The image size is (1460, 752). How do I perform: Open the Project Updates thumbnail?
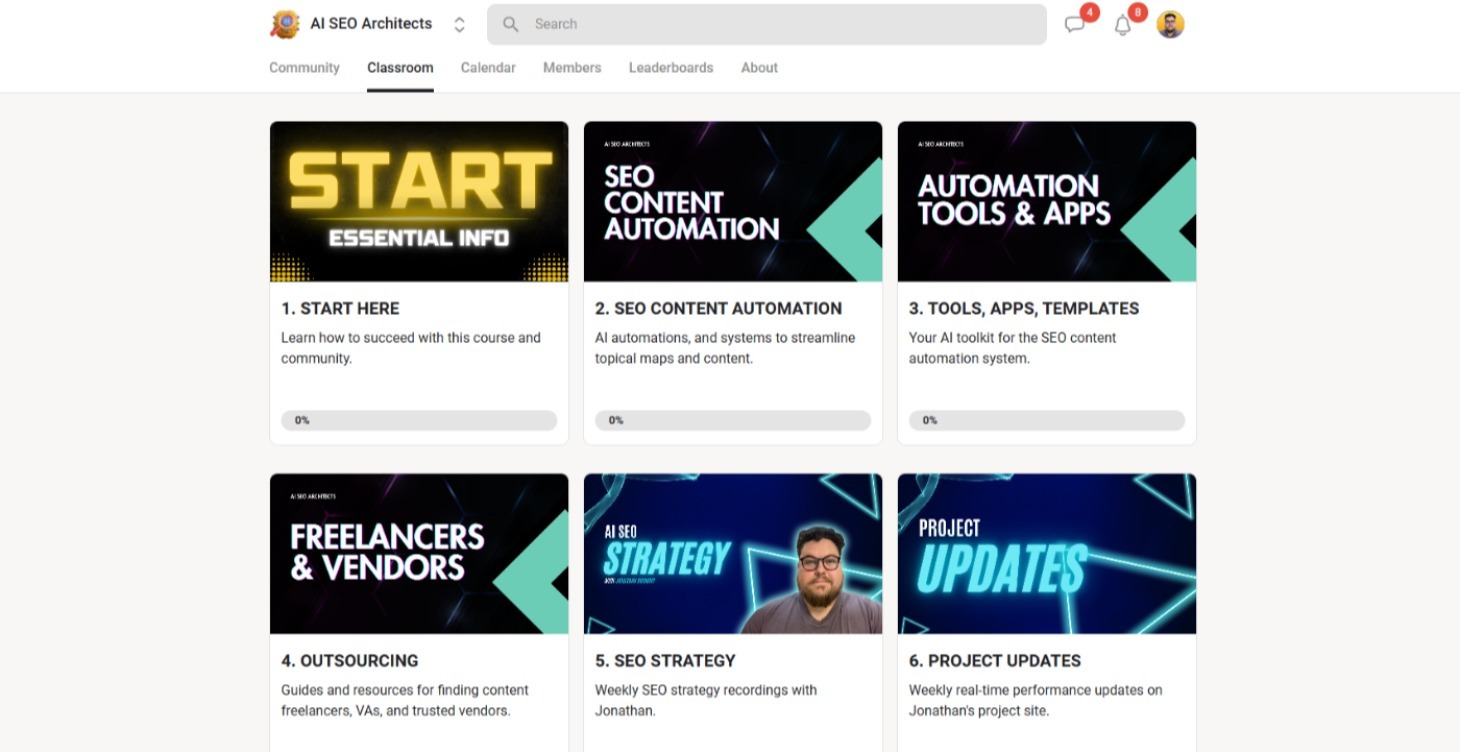[x=1047, y=554]
